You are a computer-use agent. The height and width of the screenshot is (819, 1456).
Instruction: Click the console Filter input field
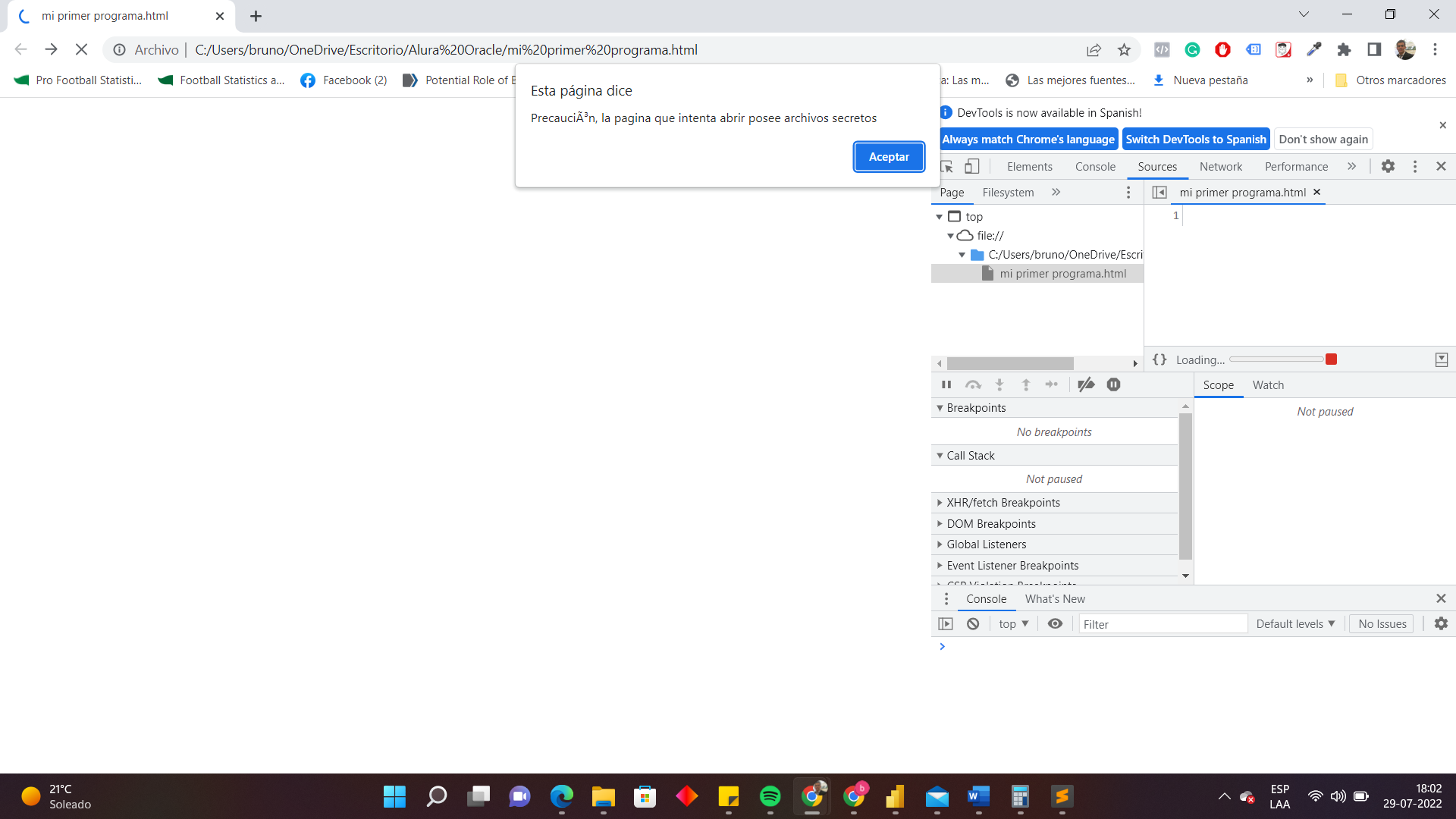tap(1163, 624)
